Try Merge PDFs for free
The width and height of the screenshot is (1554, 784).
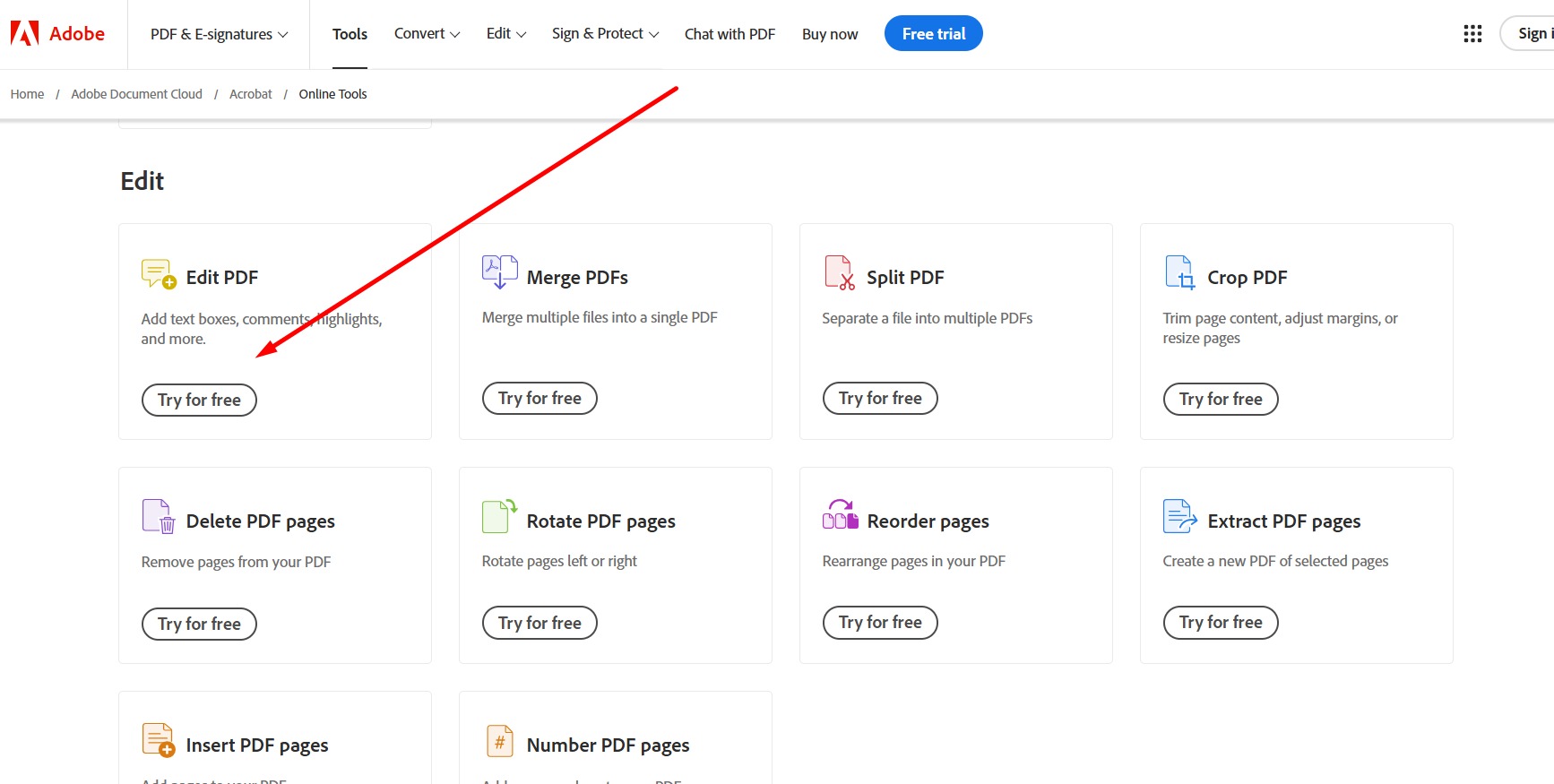pyautogui.click(x=540, y=398)
